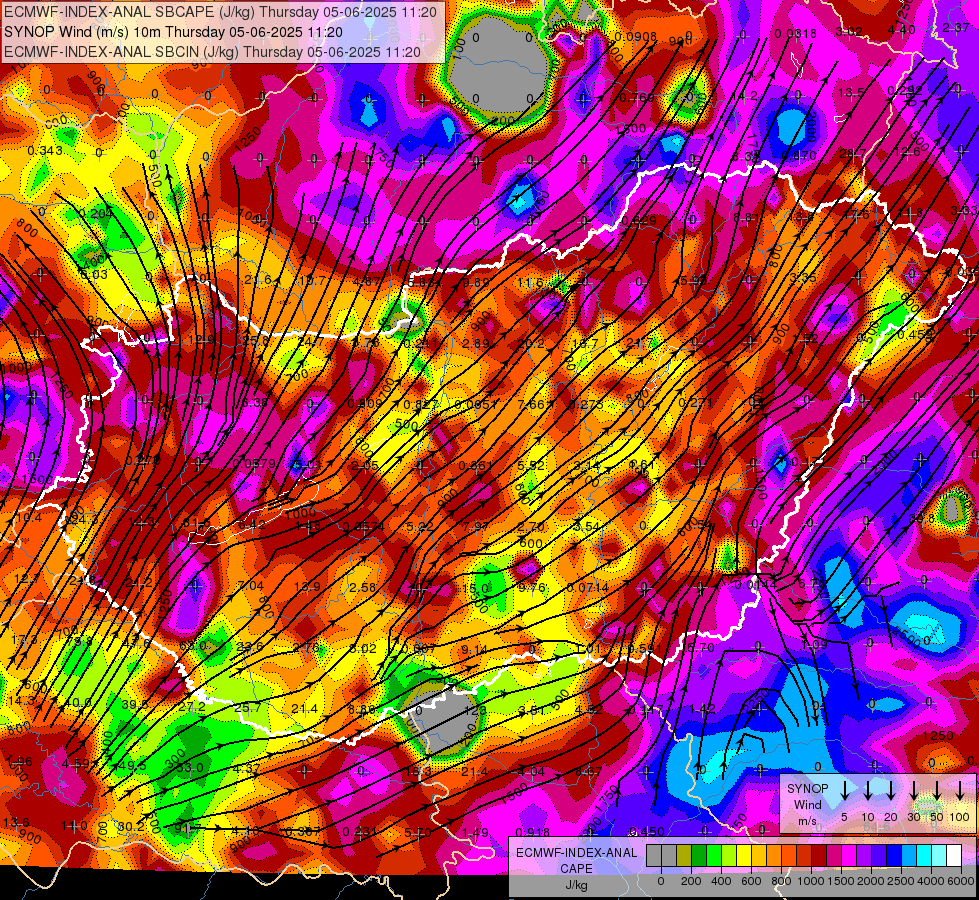This screenshot has width=979, height=900.
Task: Click the SYNOP label in wind legend
Action: [x=807, y=789]
